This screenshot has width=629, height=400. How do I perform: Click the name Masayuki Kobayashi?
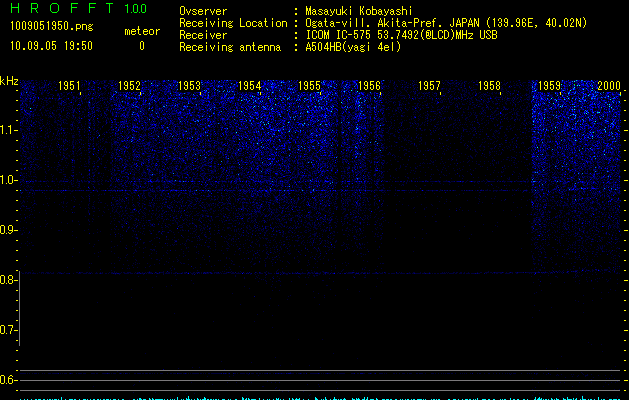[359, 11]
